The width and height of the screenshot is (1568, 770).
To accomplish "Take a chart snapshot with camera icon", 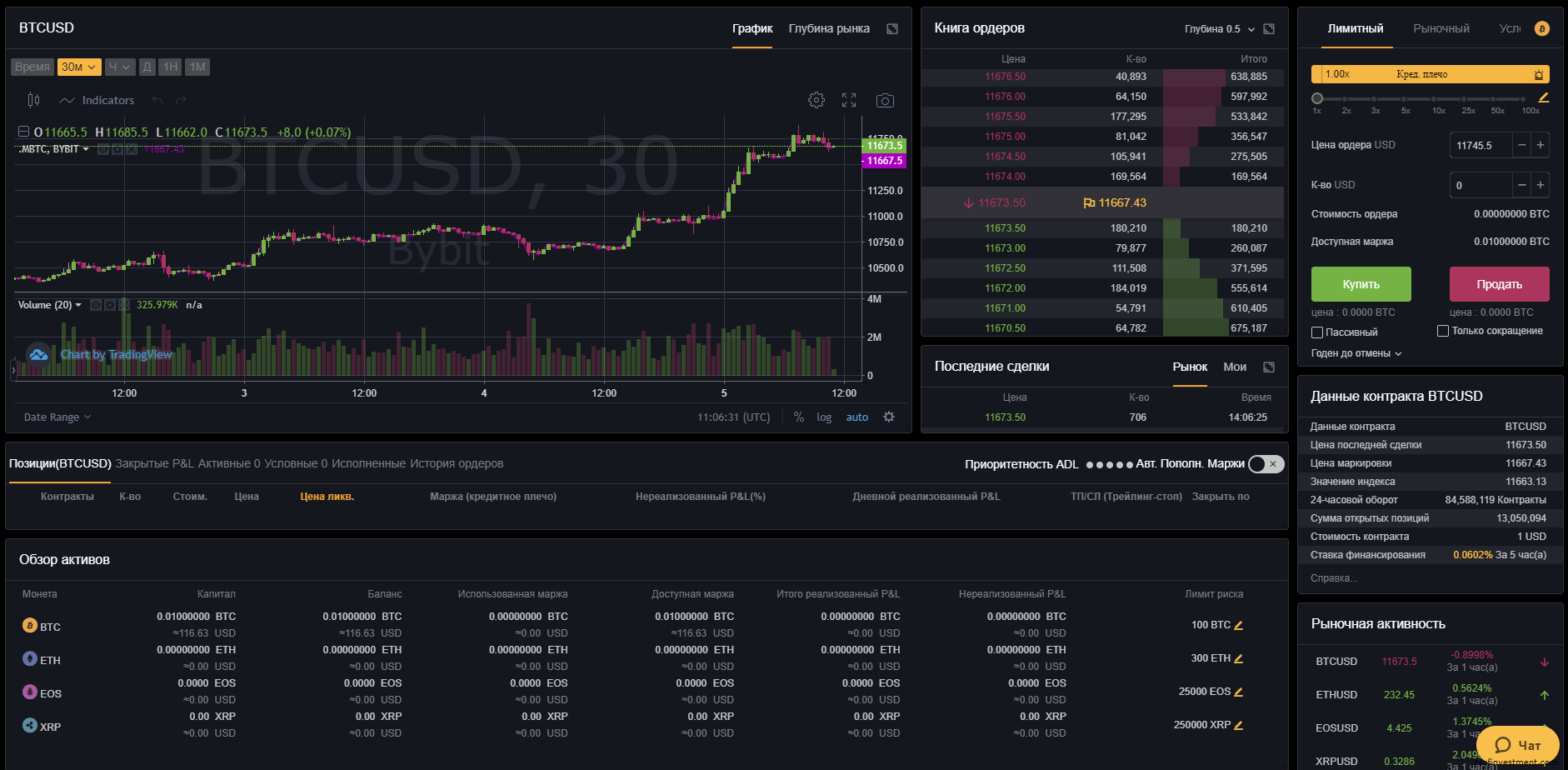I will 885,101.
